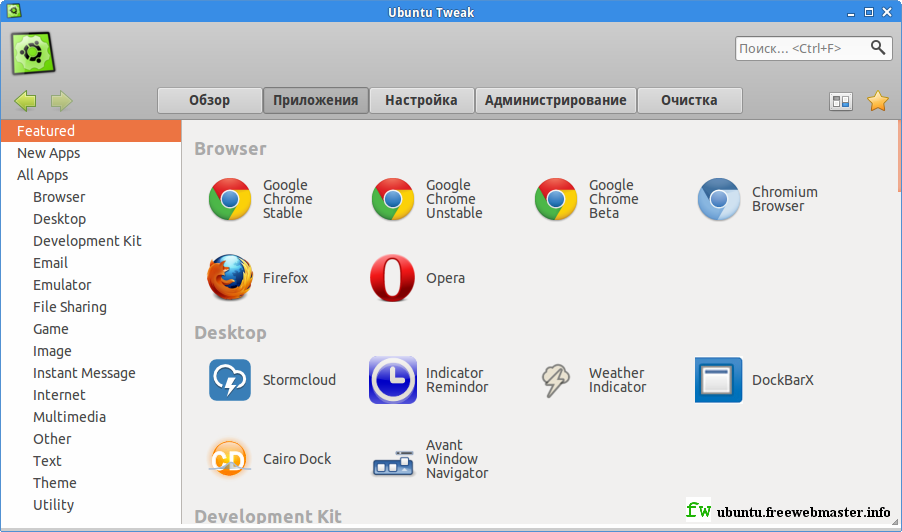
Task: Open the File Sharing category
Action: [x=91, y=307]
